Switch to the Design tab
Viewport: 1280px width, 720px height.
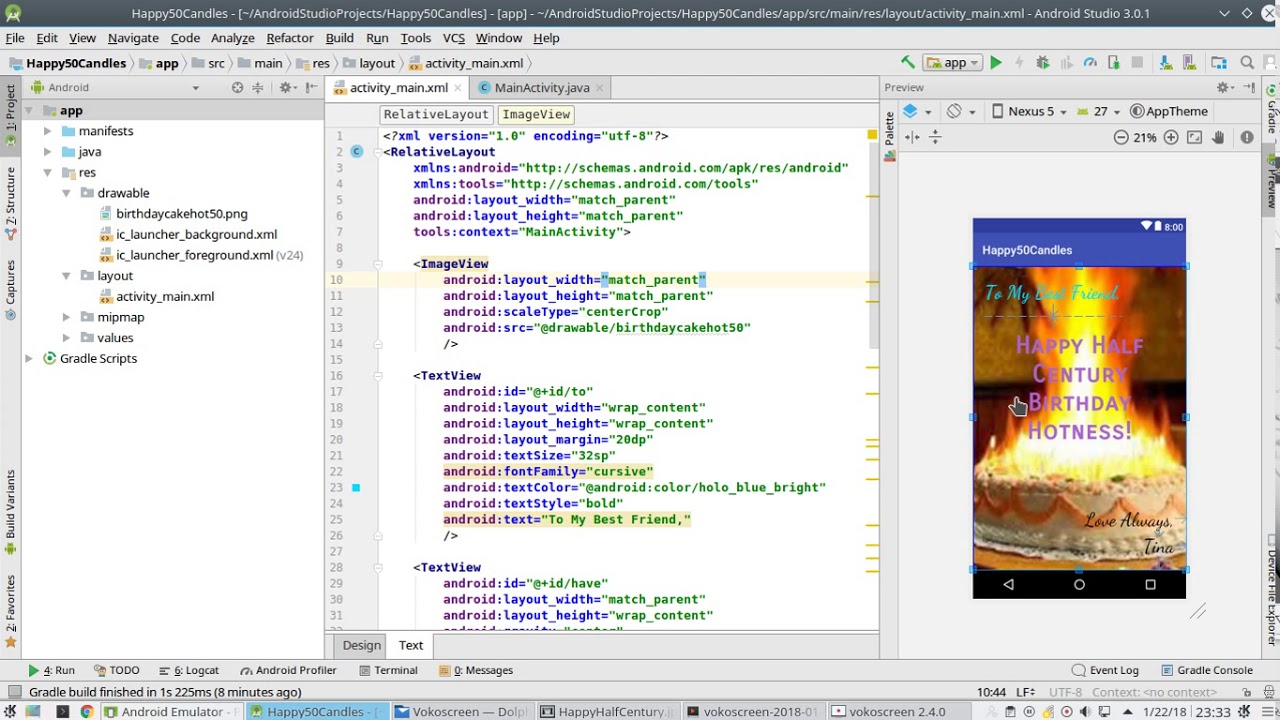[361, 646]
